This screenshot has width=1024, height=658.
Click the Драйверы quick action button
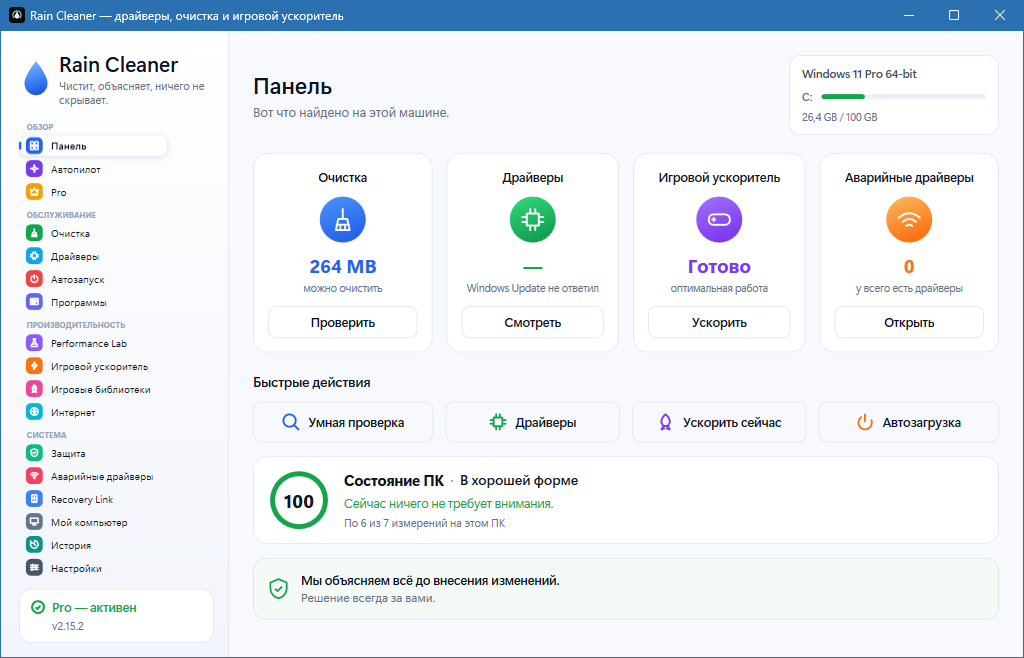pos(533,422)
